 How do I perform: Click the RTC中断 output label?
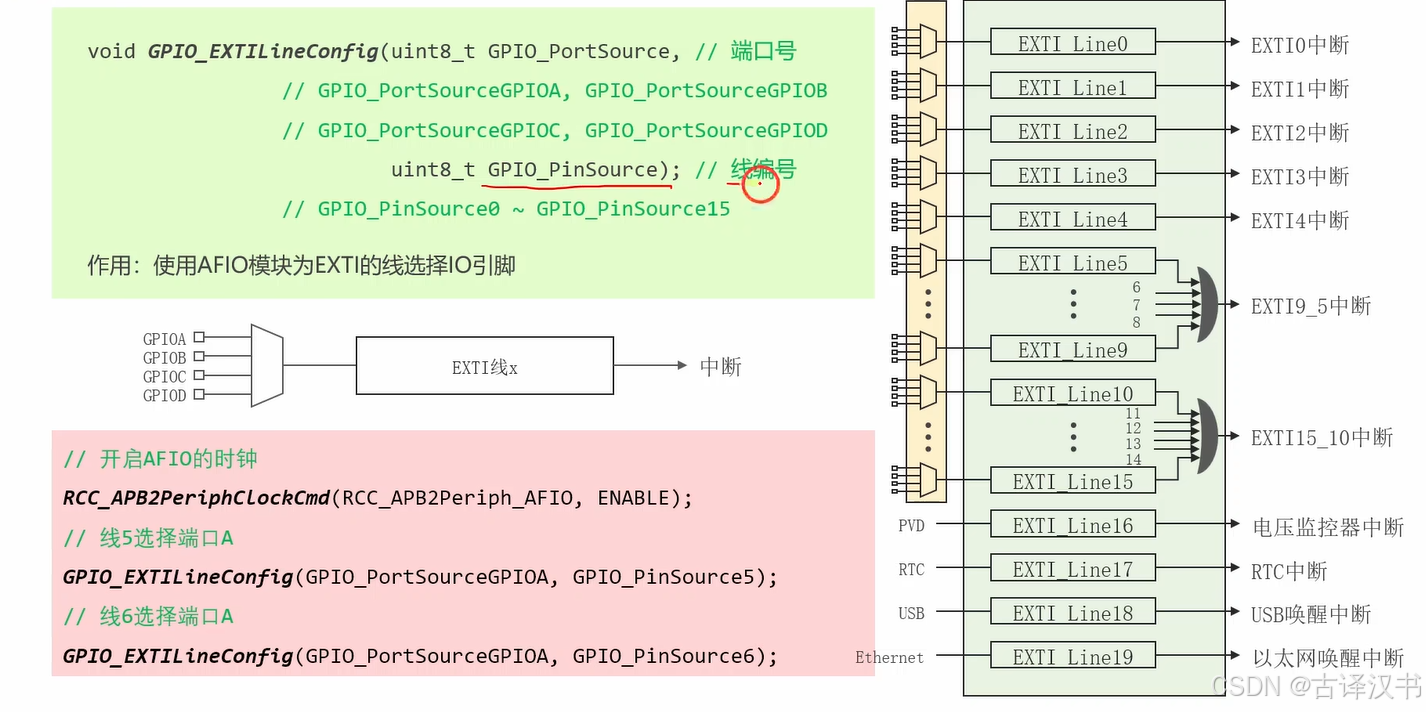point(1289,571)
